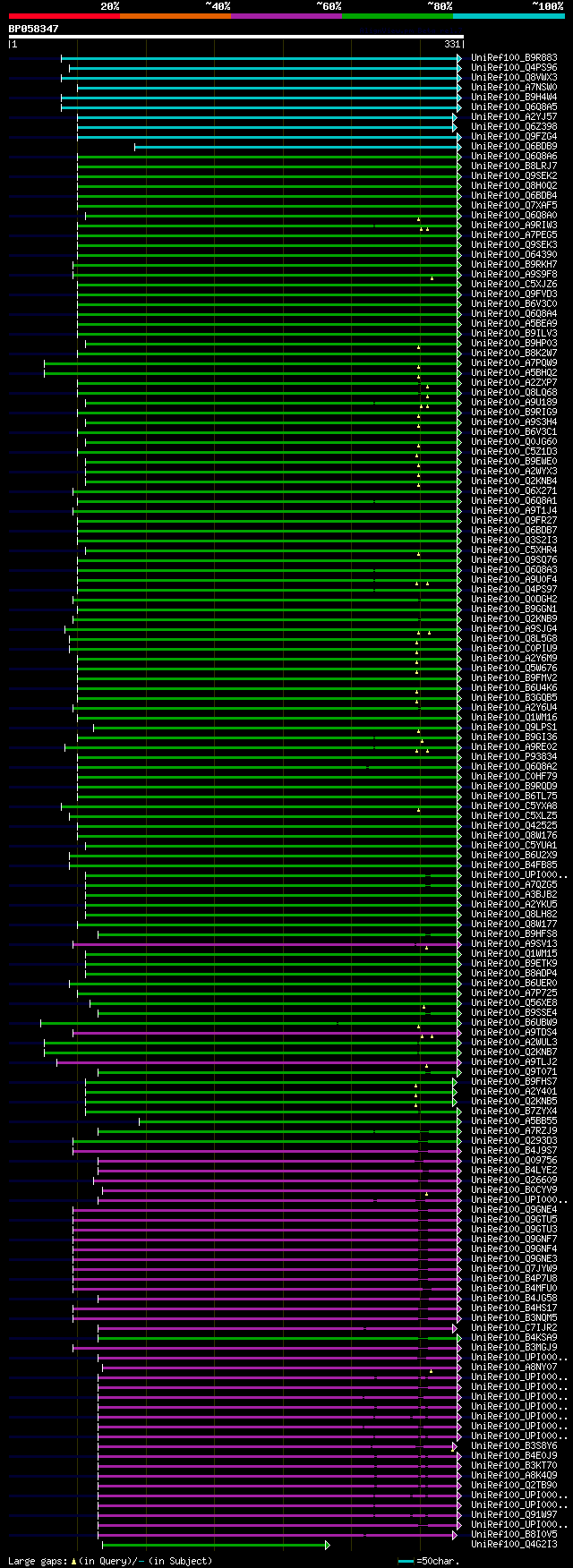Click the arrowhead ending the UniRef100_B8I0V5 bar

click(x=455, y=1535)
